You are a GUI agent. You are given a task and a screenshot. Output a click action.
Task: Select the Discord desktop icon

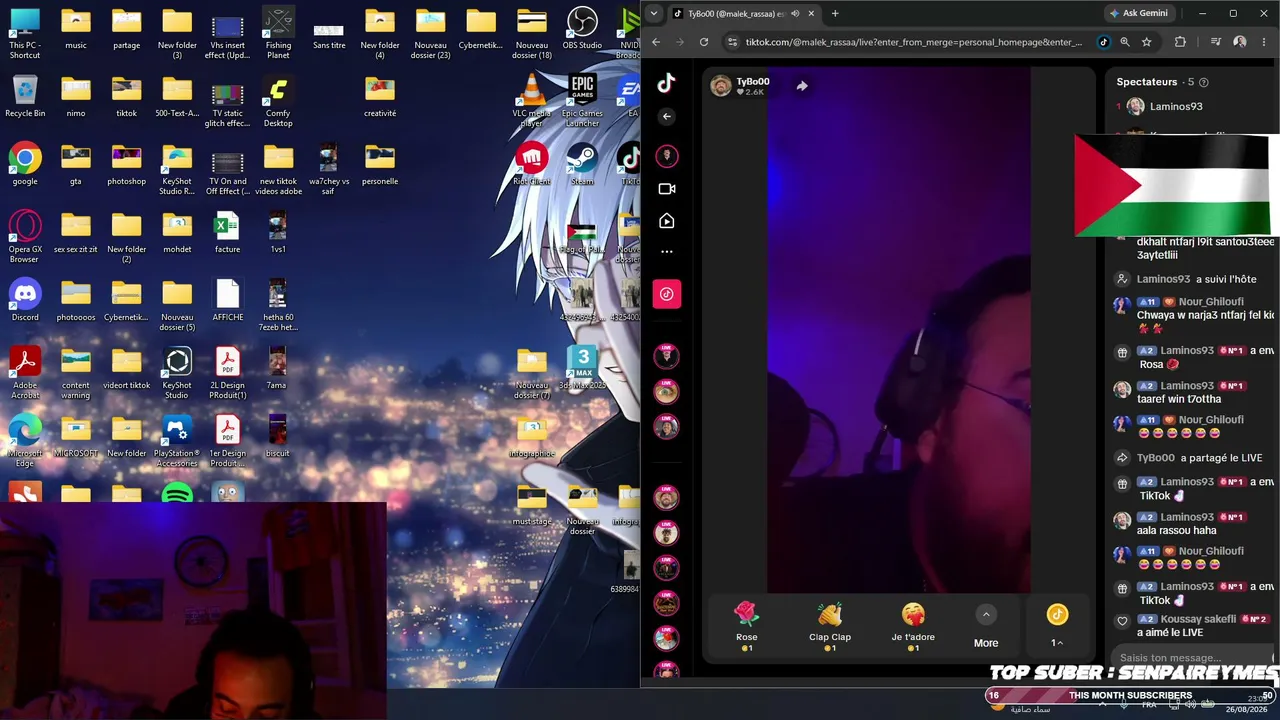[x=25, y=300]
